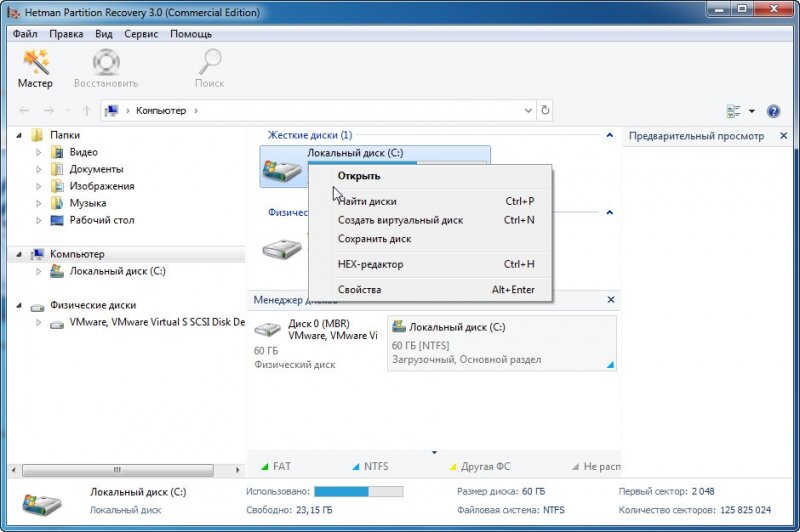Click the Другая ФС legend entry

(x=480, y=466)
